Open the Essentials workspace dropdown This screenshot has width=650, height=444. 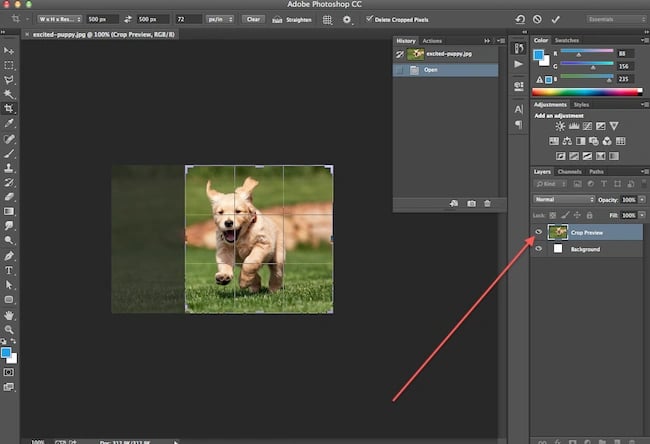coord(616,19)
